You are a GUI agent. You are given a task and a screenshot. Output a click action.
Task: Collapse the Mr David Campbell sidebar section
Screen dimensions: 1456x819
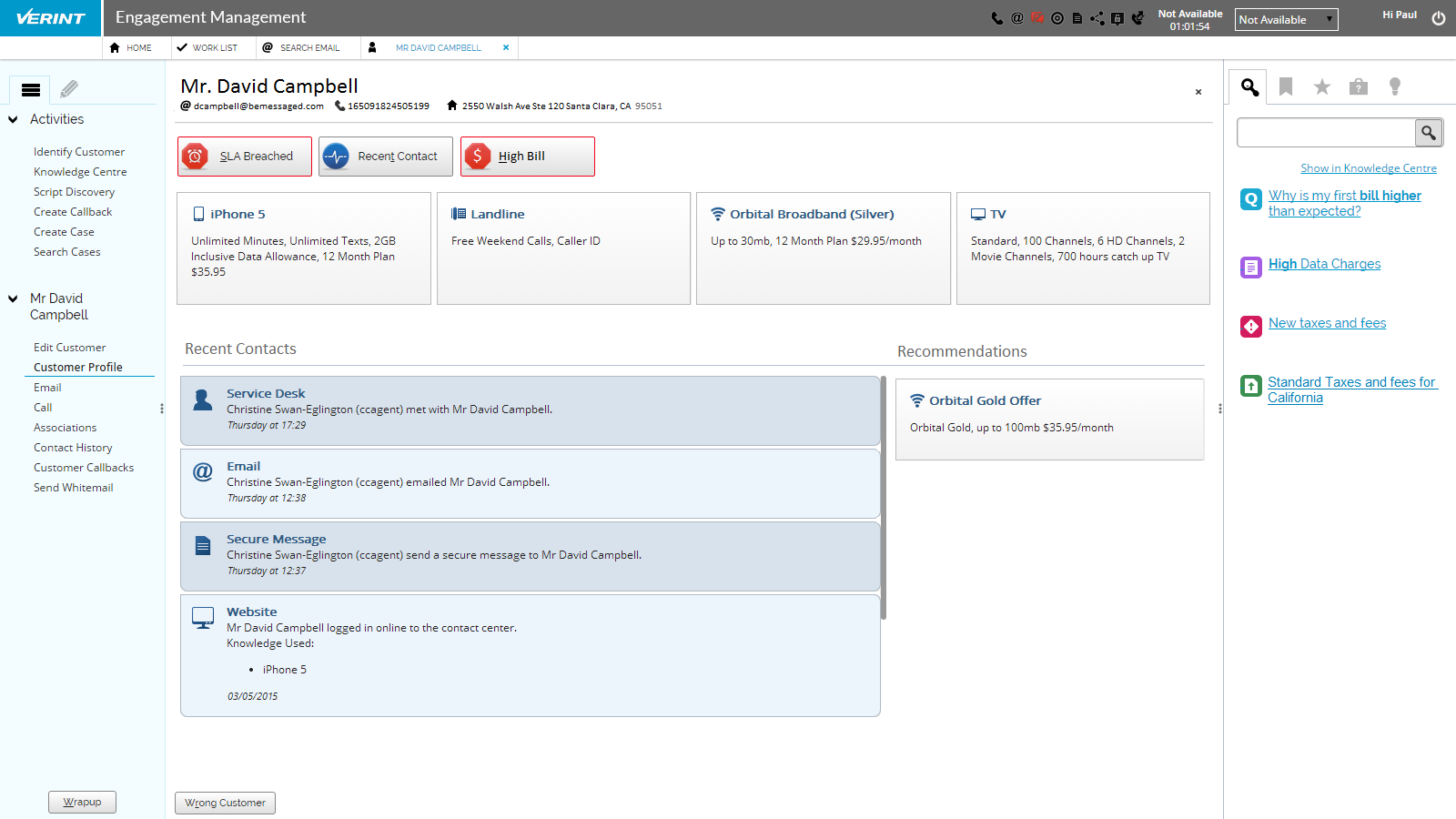(12, 298)
